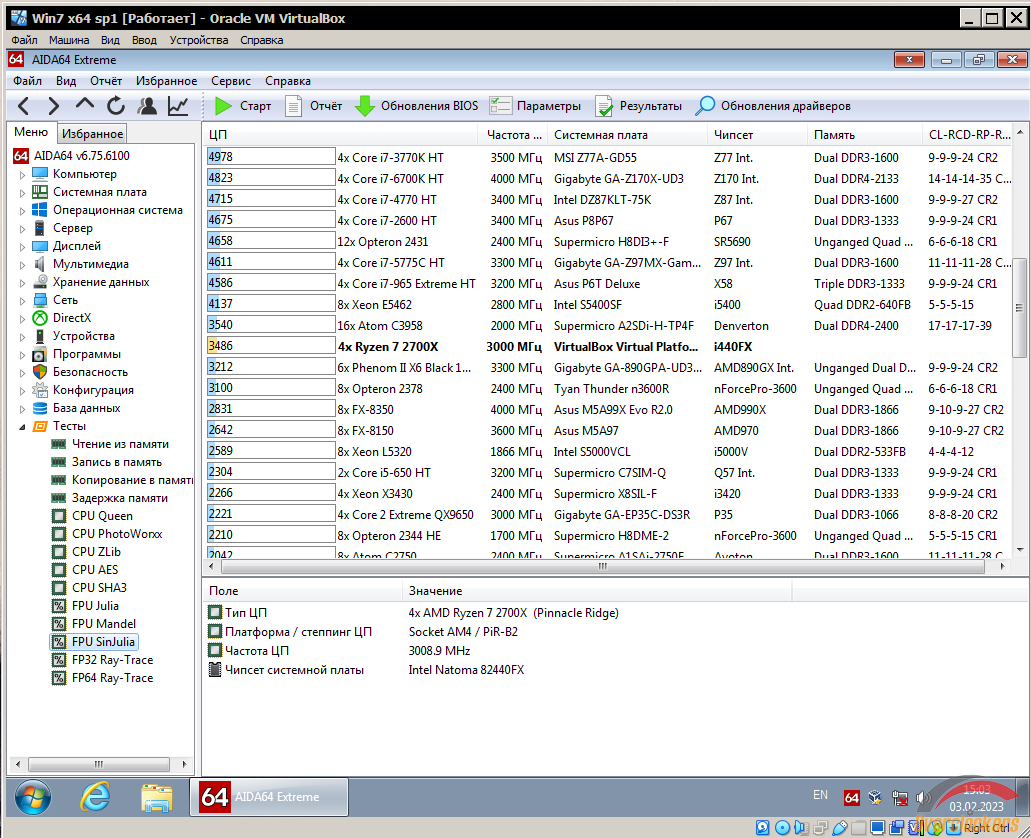The width and height of the screenshot is (1031, 838).
Task: Sort by the Память column header
Action: click(x=865, y=135)
